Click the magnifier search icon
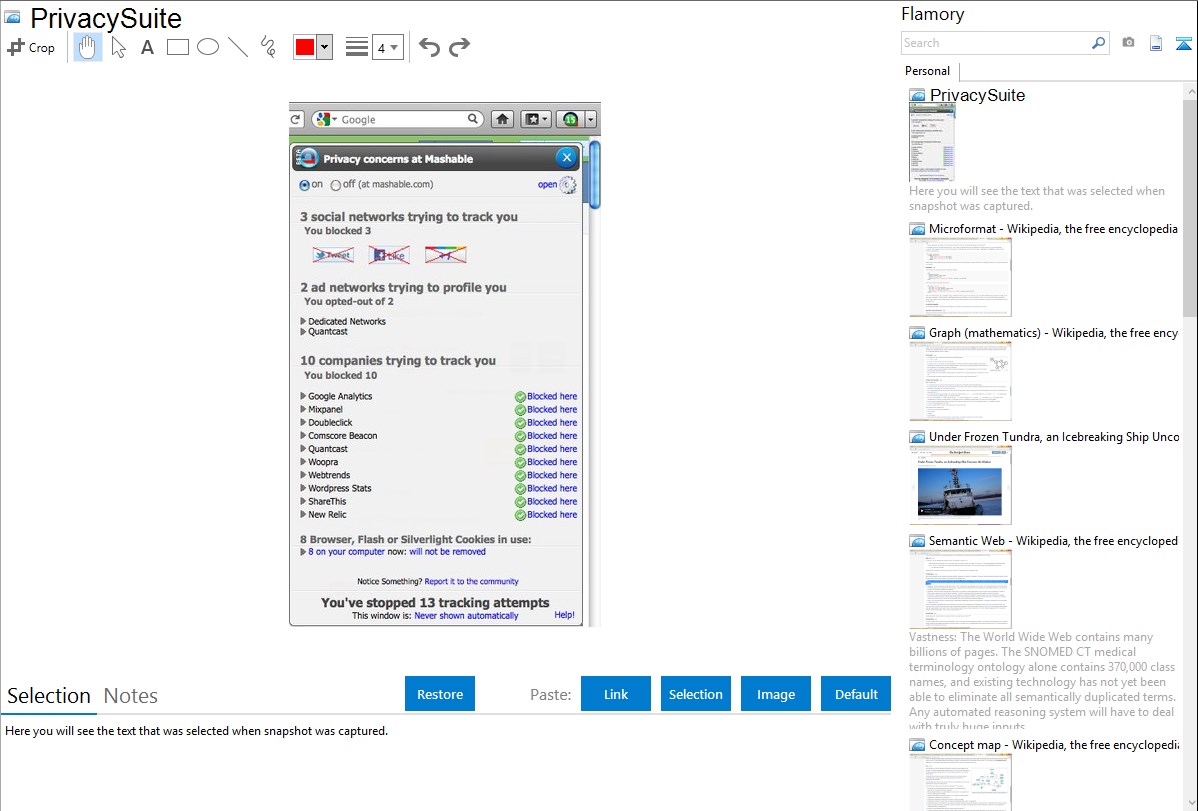 1099,43
